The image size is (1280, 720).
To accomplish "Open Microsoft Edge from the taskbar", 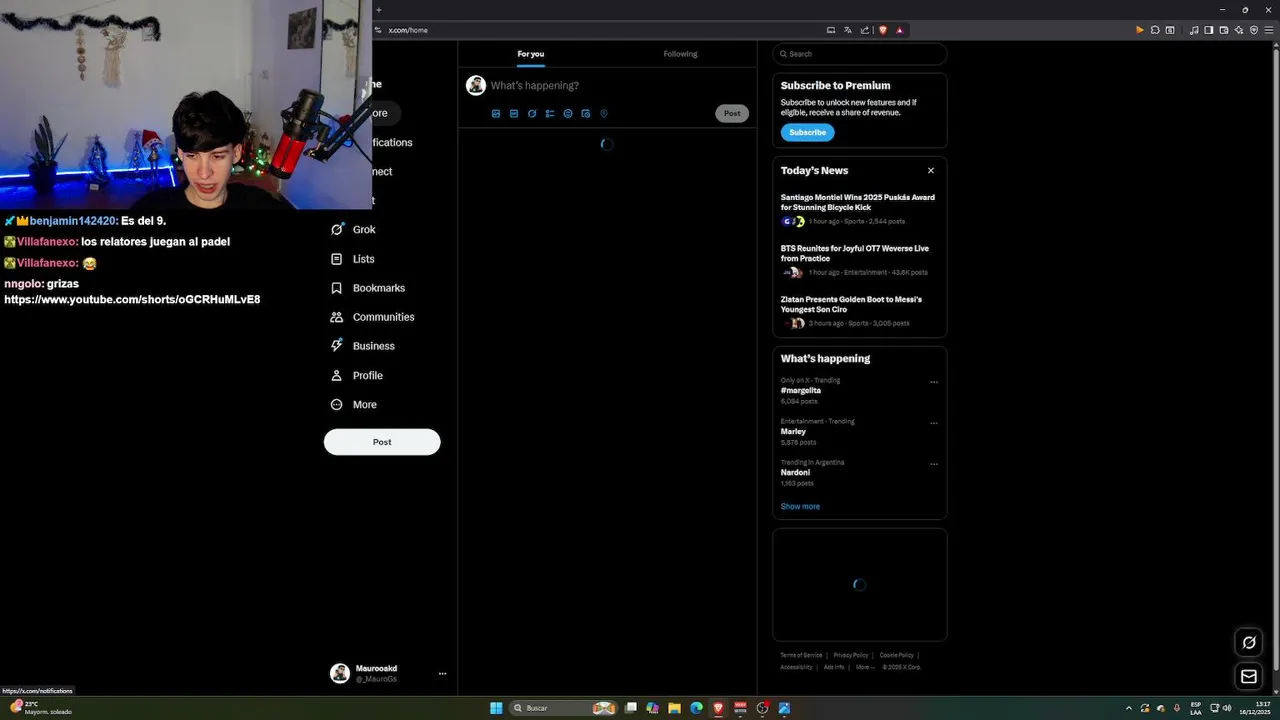I will [x=697, y=708].
